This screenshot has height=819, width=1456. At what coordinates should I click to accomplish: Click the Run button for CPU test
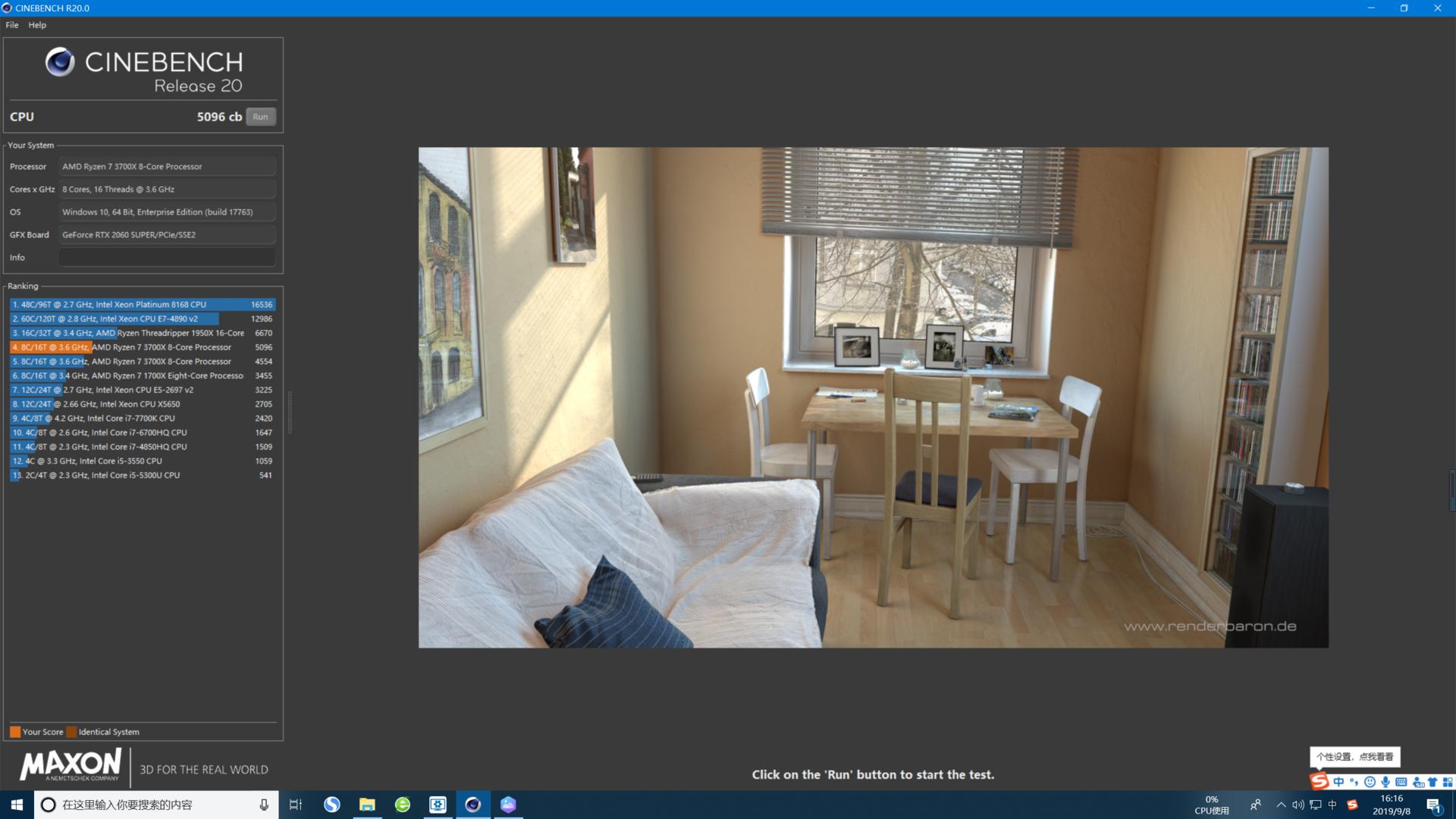click(x=260, y=117)
